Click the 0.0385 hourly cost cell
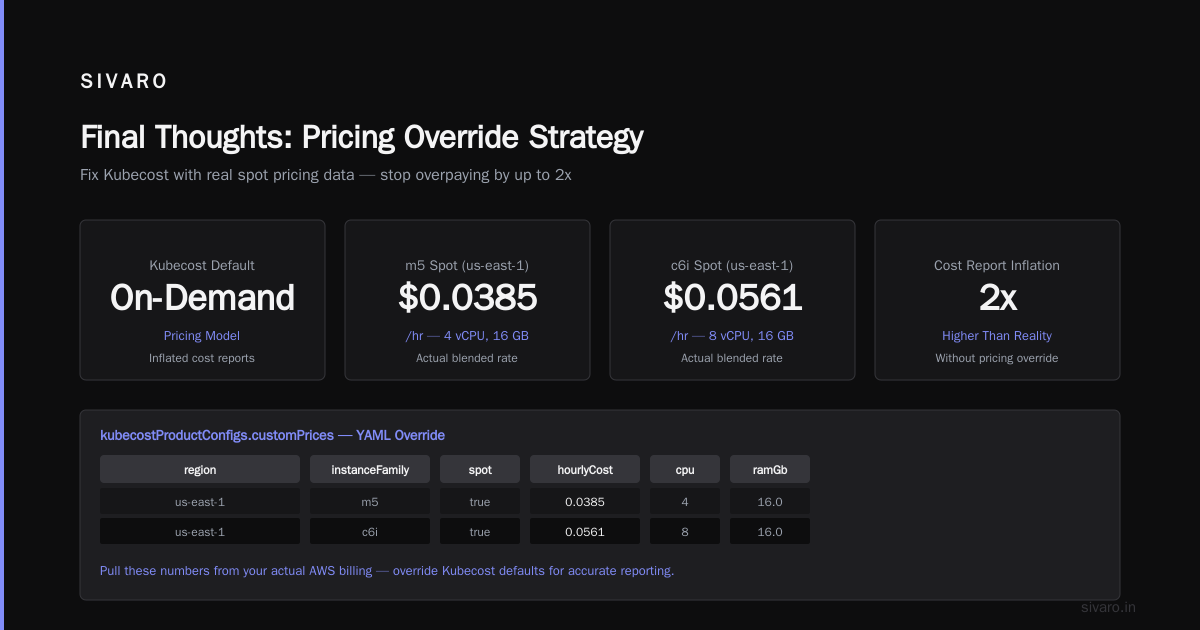The width and height of the screenshot is (1200, 630). pos(585,502)
